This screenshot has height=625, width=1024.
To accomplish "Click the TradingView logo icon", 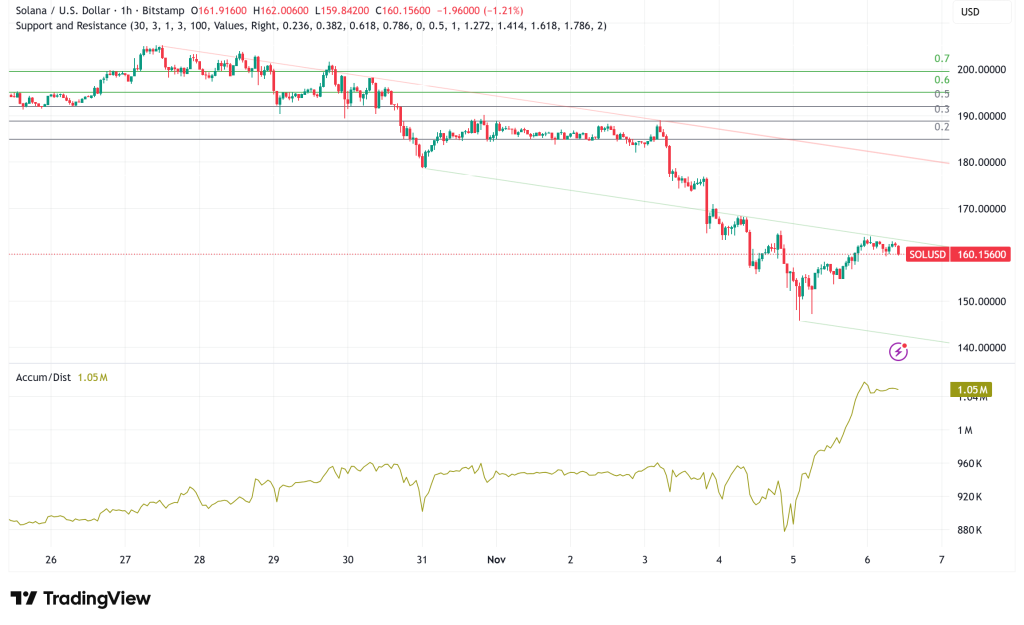I will 24,598.
